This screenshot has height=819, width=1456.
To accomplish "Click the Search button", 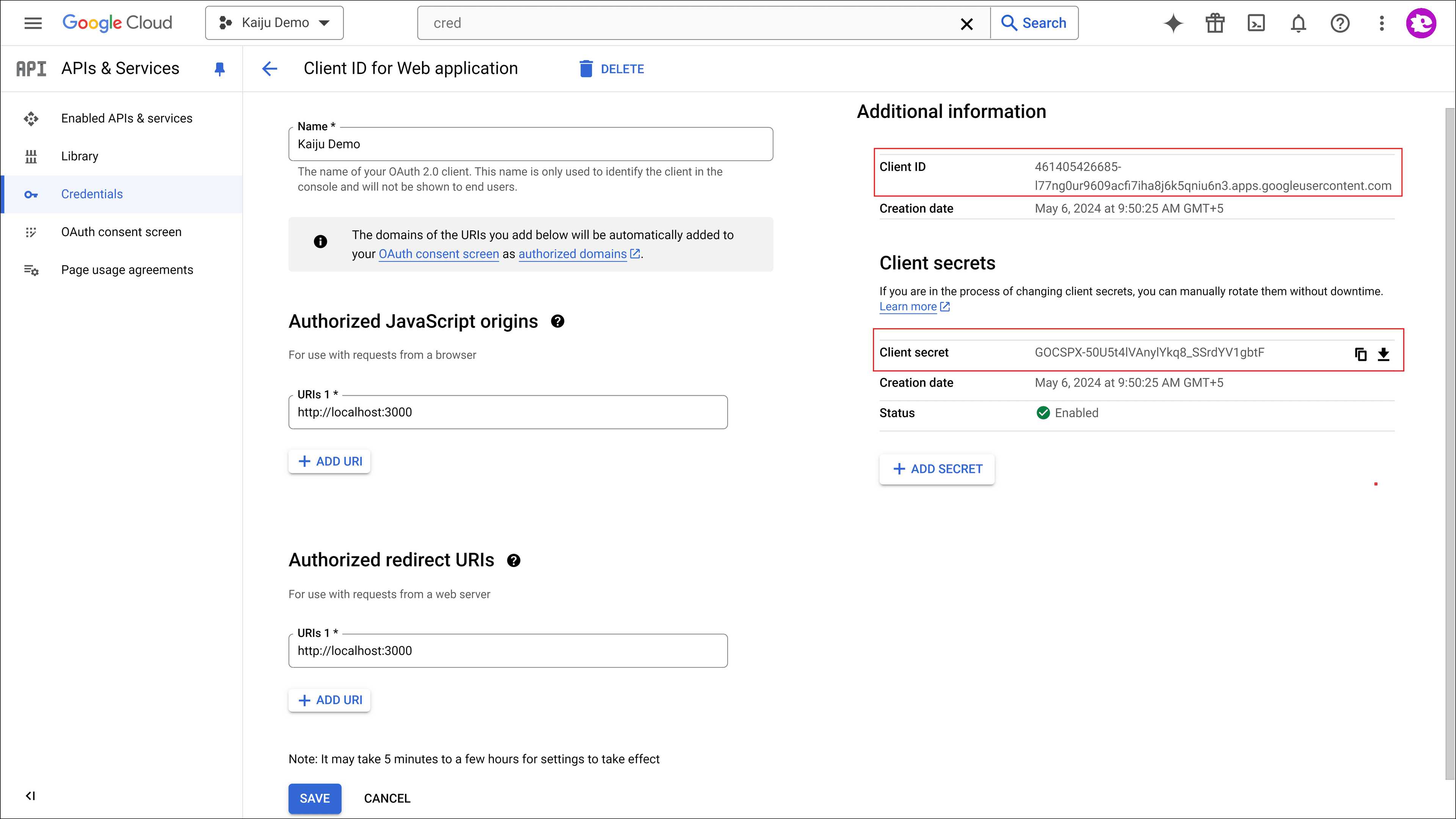I will click(1034, 23).
